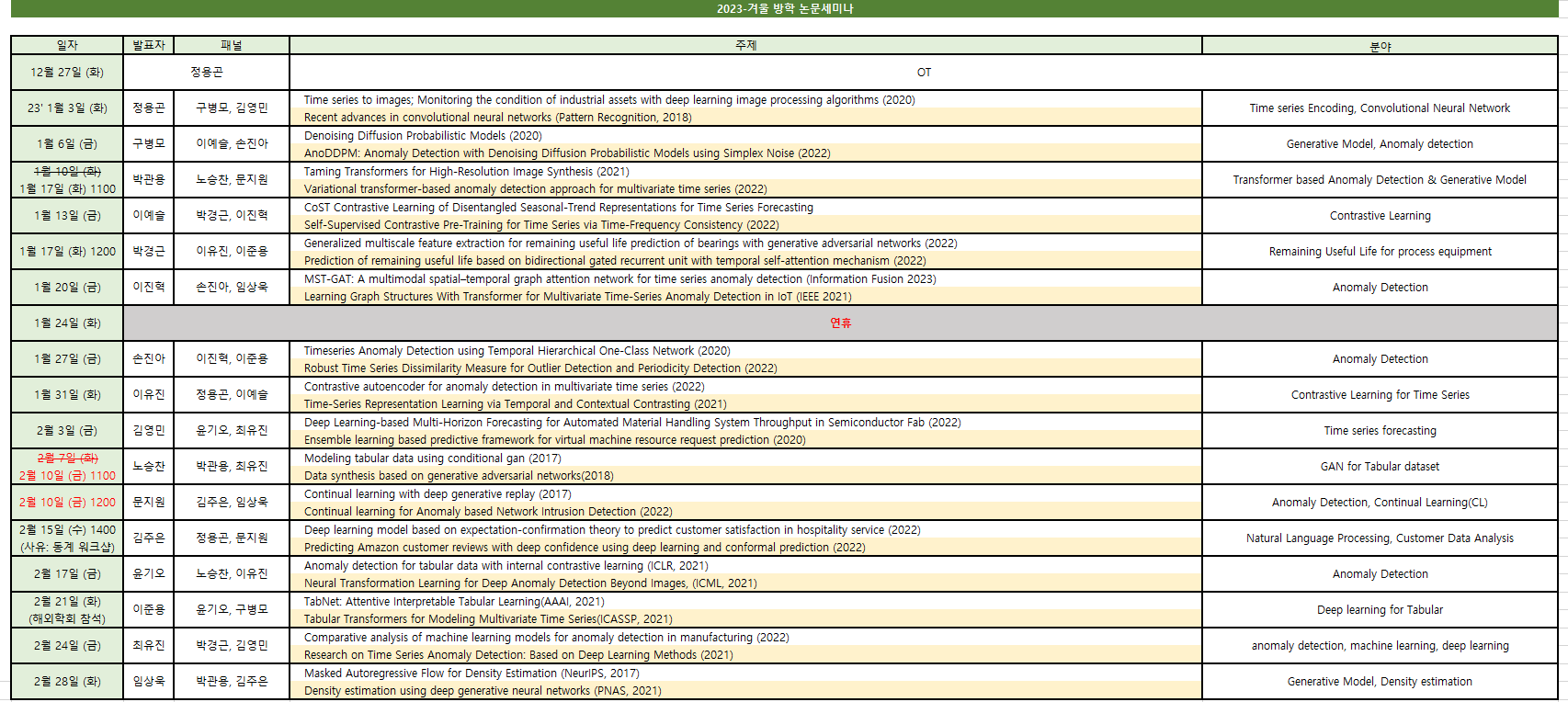Select the '2월 28일 (화)' date cell

[x=67, y=682]
